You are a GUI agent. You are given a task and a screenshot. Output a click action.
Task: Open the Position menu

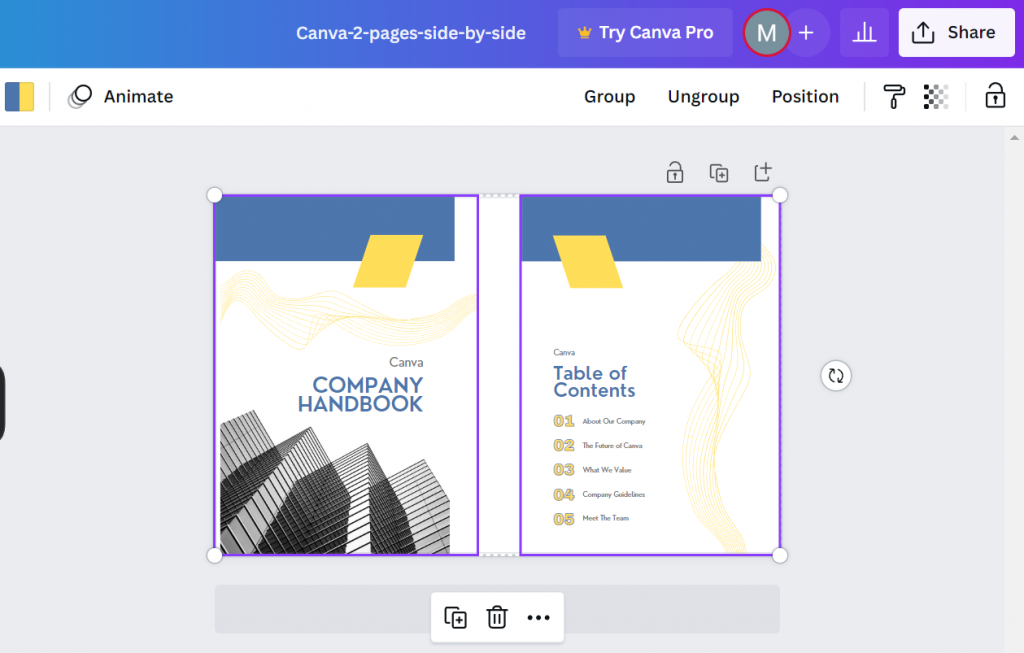tap(805, 96)
